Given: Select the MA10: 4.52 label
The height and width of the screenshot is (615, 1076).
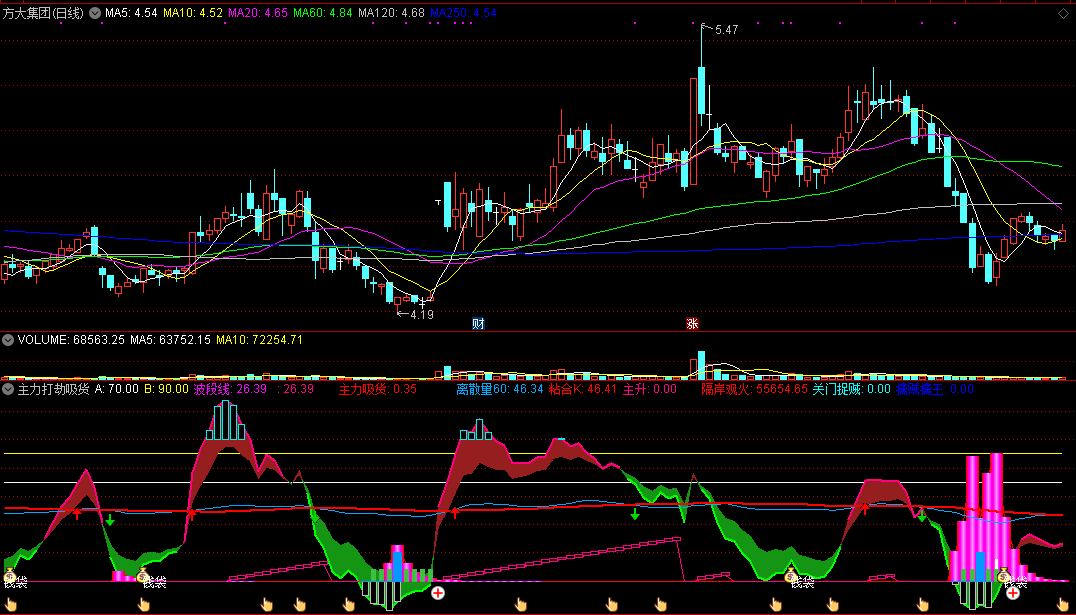Looking at the screenshot, I should tap(193, 13).
